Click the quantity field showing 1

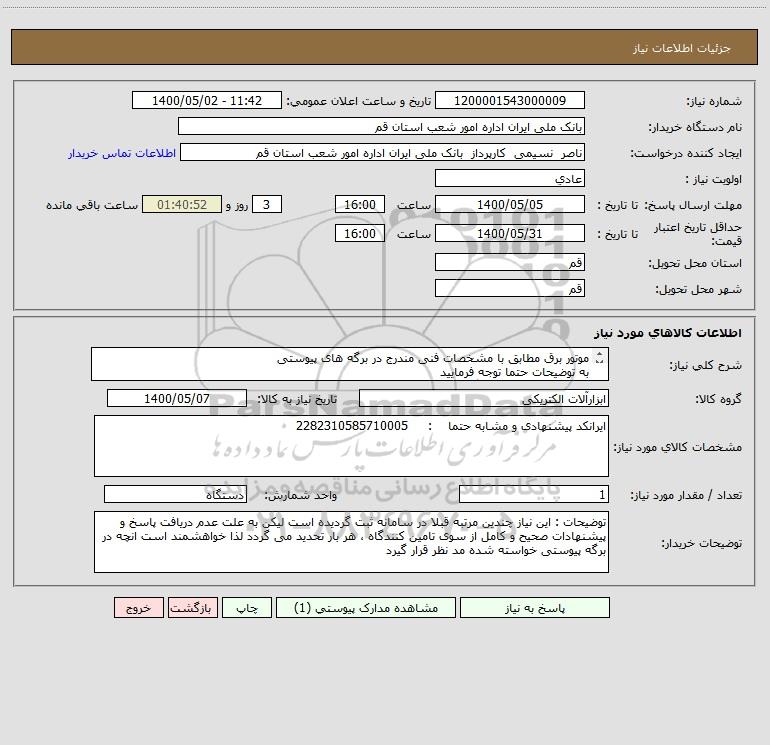pos(534,495)
